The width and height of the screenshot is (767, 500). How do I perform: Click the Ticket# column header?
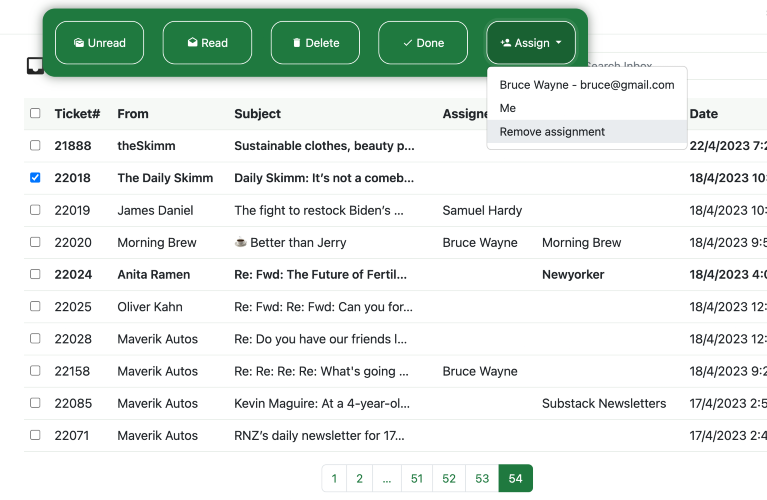coord(77,114)
